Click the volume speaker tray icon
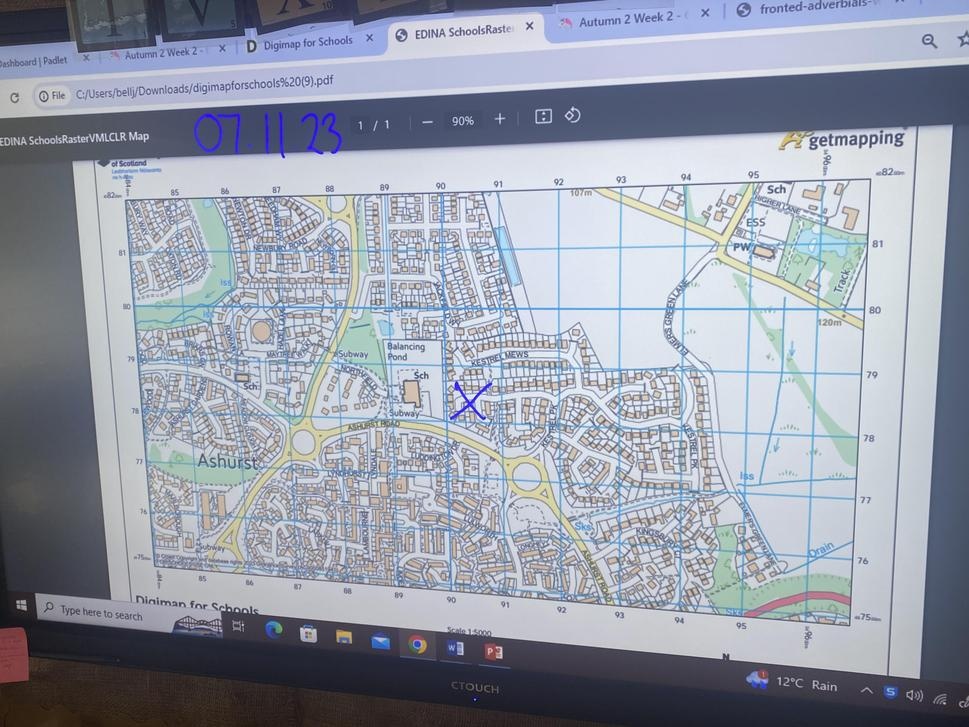The width and height of the screenshot is (969, 727). point(914,695)
